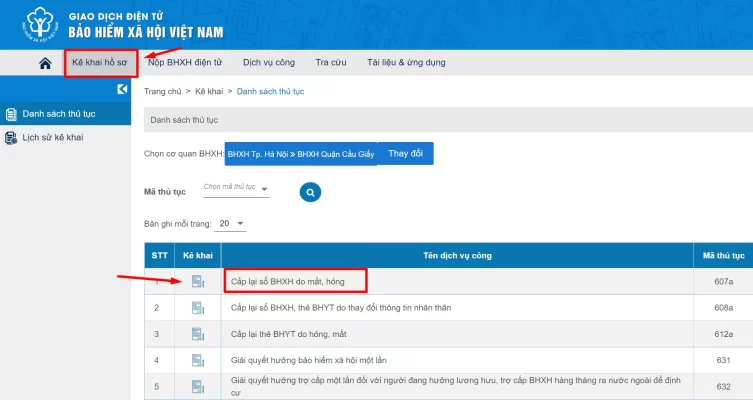753x400 pixels.
Task: Open declaration form icon for row 4
Action: [x=197, y=358]
